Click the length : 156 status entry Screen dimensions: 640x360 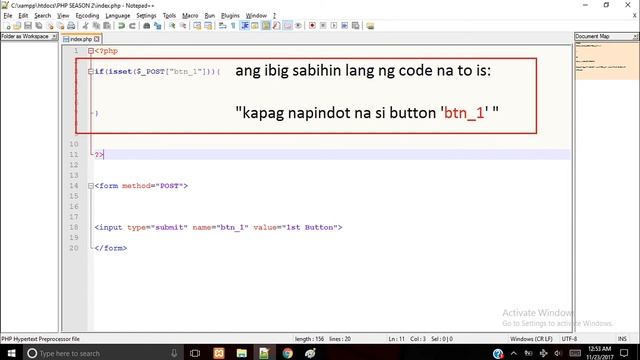click(309, 339)
